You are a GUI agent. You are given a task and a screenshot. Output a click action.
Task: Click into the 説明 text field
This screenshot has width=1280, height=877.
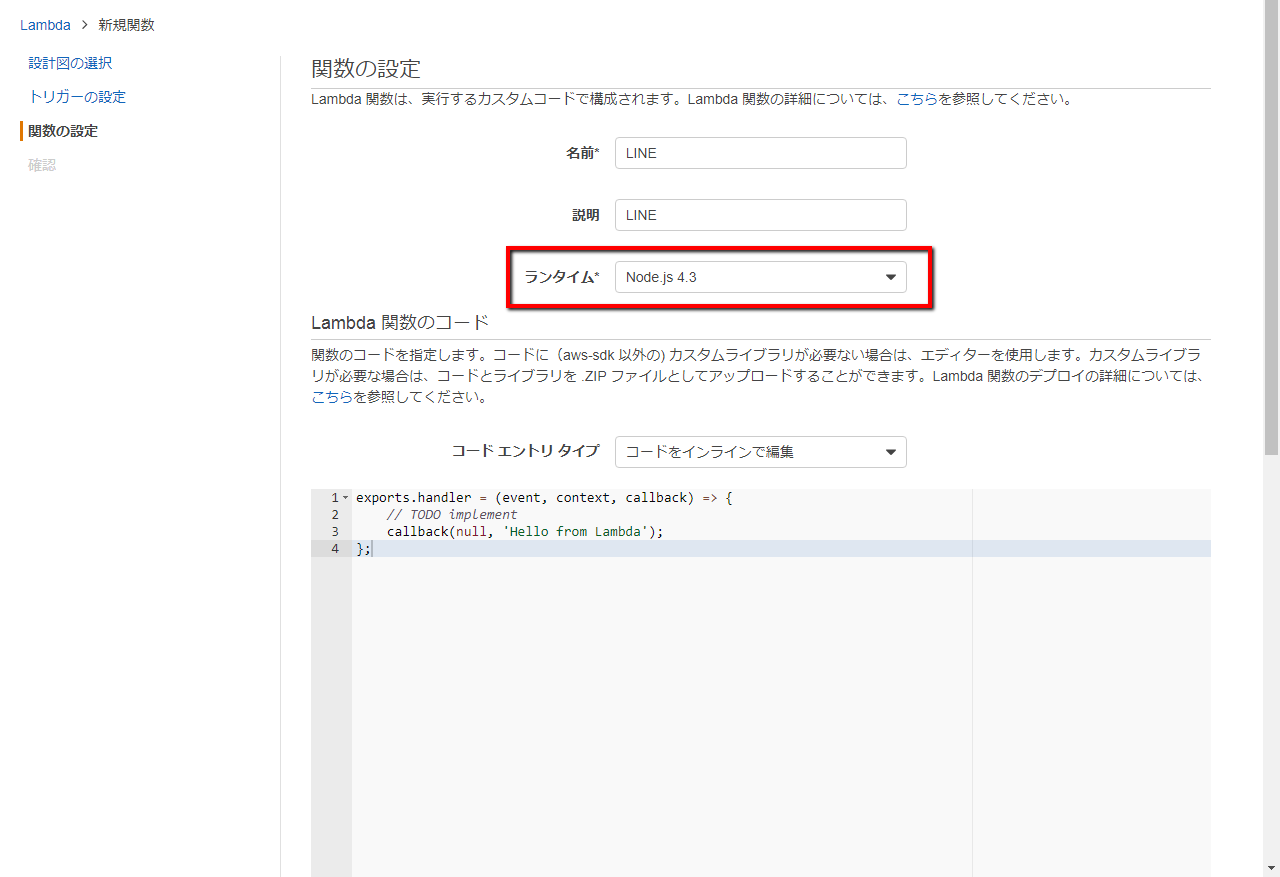click(760, 215)
